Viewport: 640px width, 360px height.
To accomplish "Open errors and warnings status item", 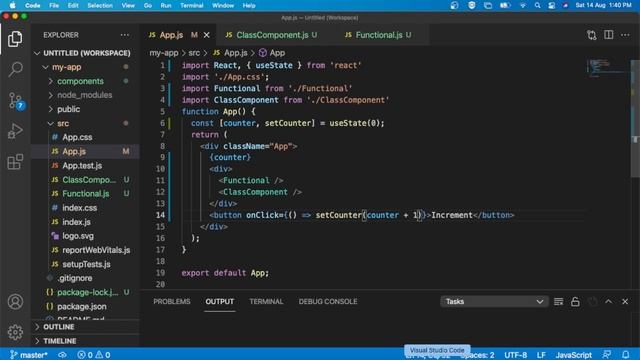I will pos(94,355).
